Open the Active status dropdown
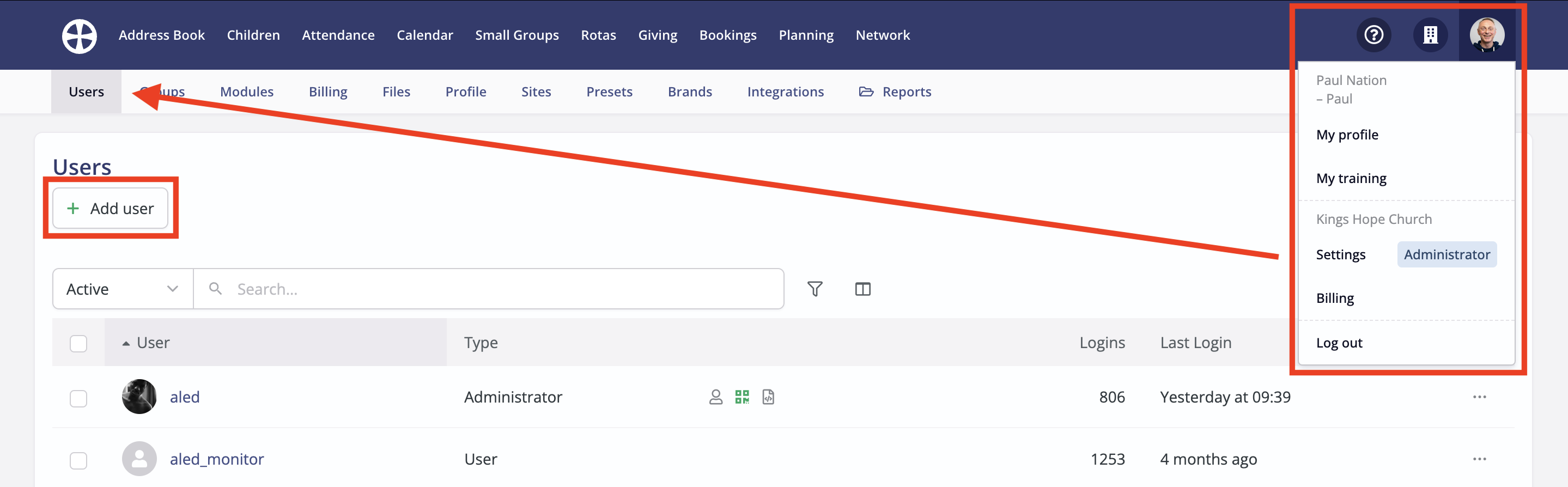The width and height of the screenshot is (1568, 487). [123, 289]
